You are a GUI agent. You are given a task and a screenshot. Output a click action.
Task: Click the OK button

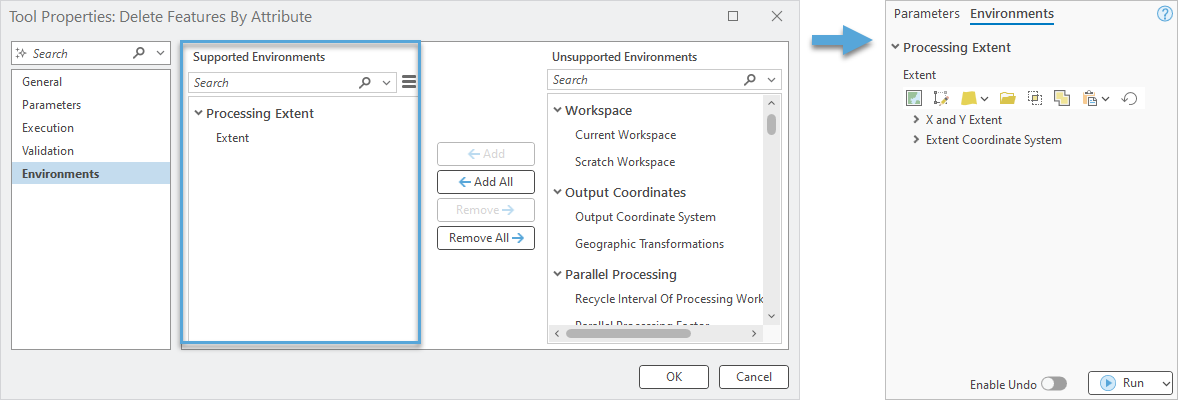coord(674,377)
